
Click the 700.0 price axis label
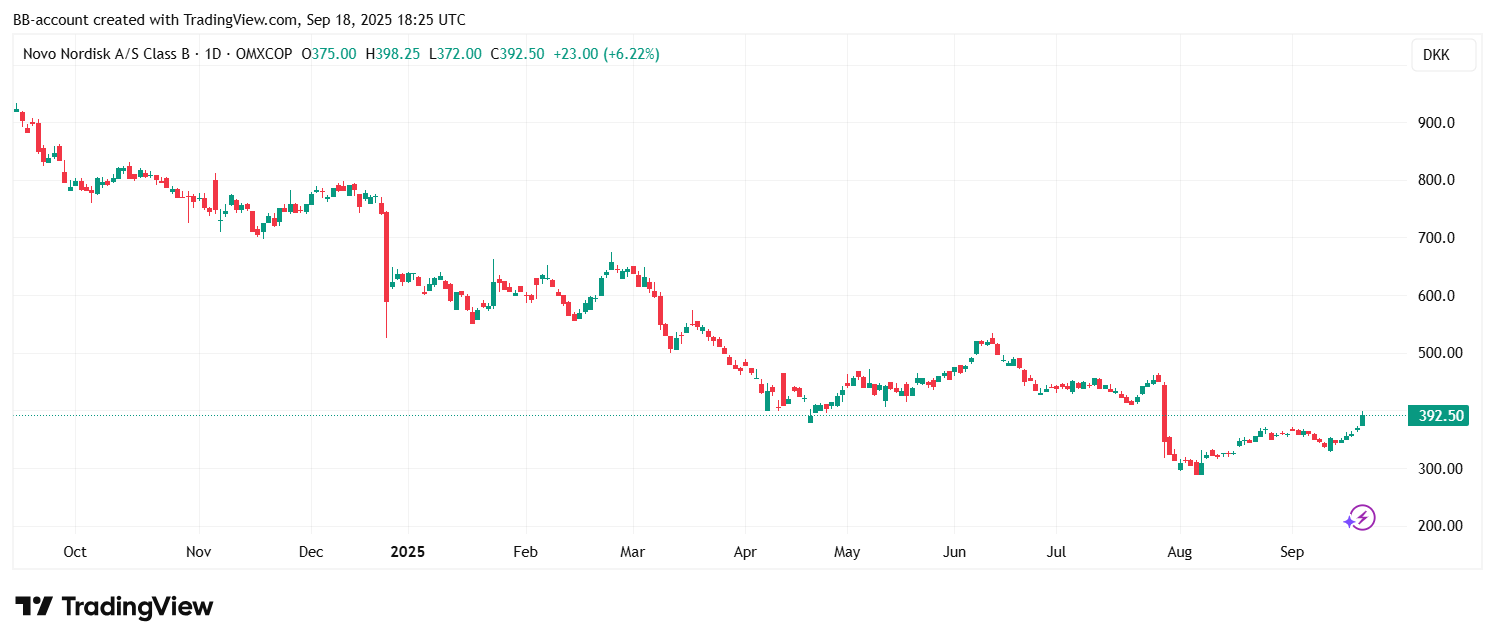[1434, 238]
